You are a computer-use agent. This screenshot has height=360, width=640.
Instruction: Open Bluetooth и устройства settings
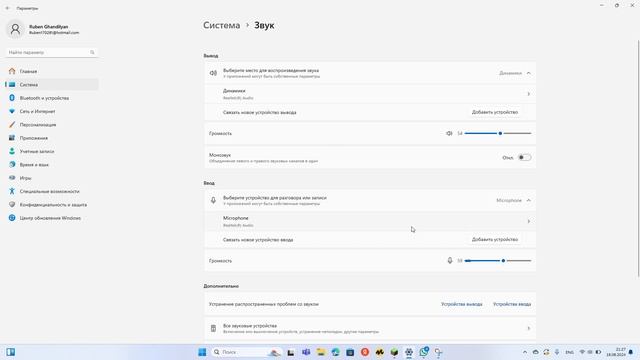pos(44,98)
